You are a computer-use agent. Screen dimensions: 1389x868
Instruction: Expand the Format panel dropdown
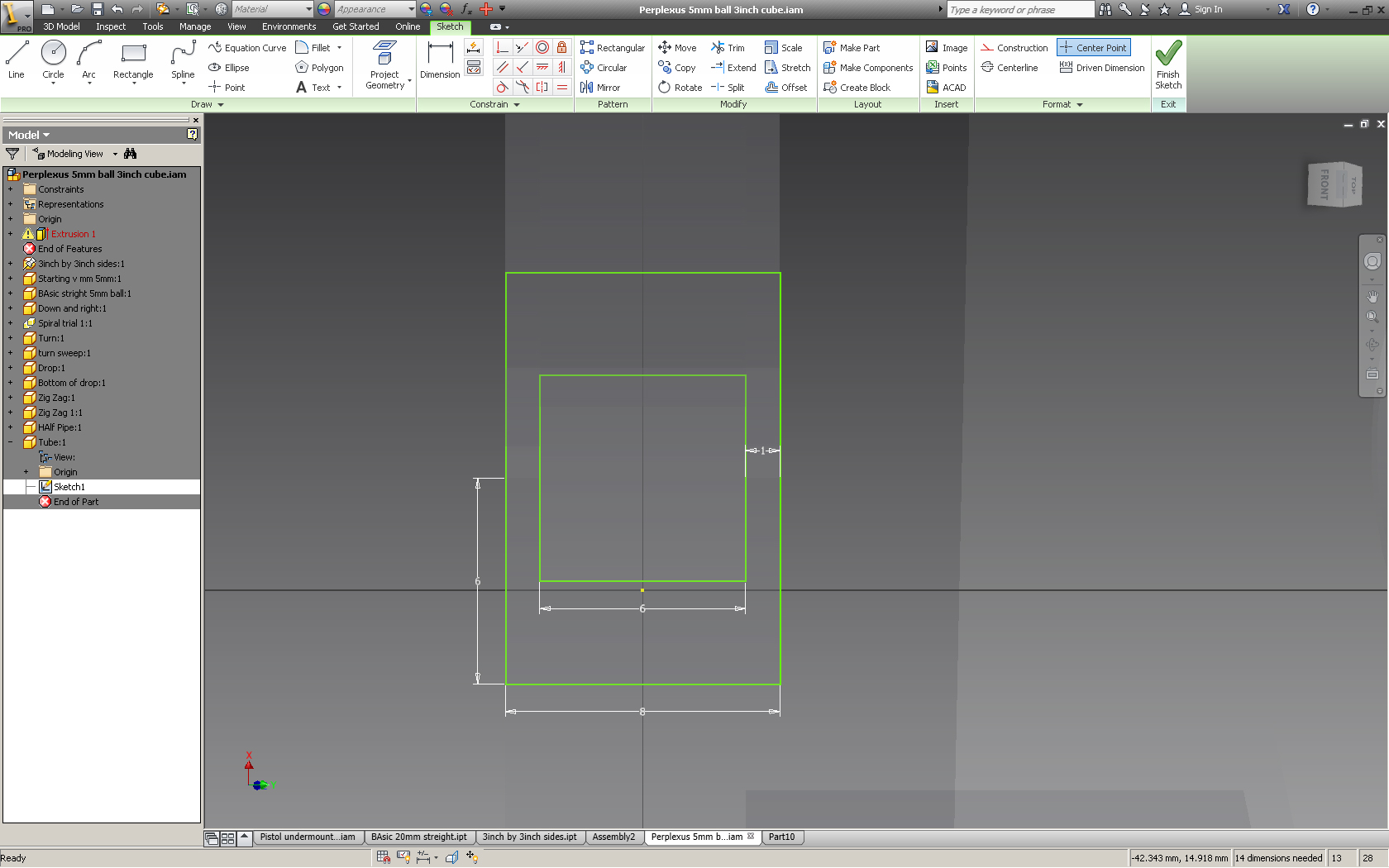click(1062, 104)
